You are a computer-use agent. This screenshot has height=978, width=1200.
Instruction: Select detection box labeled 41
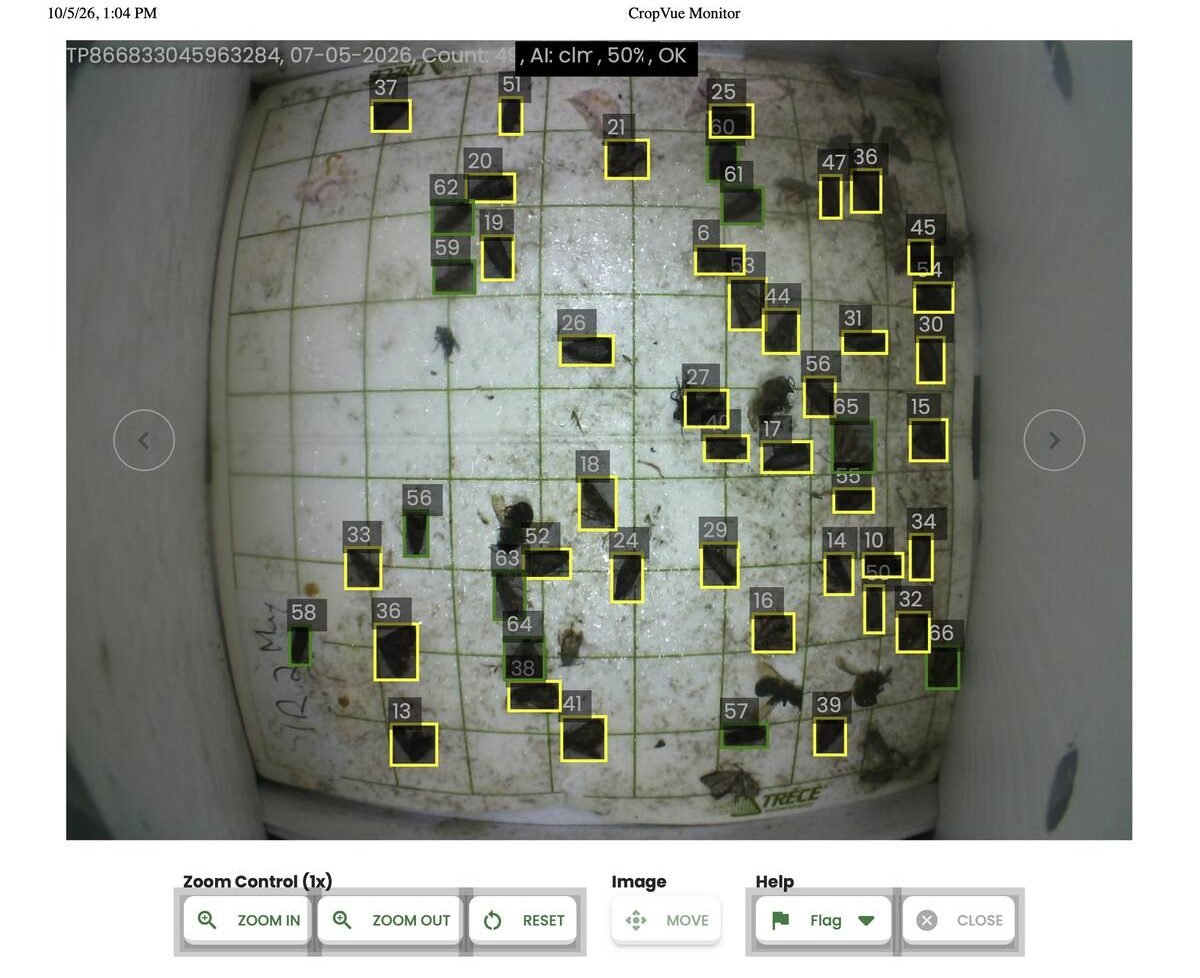[x=583, y=738]
